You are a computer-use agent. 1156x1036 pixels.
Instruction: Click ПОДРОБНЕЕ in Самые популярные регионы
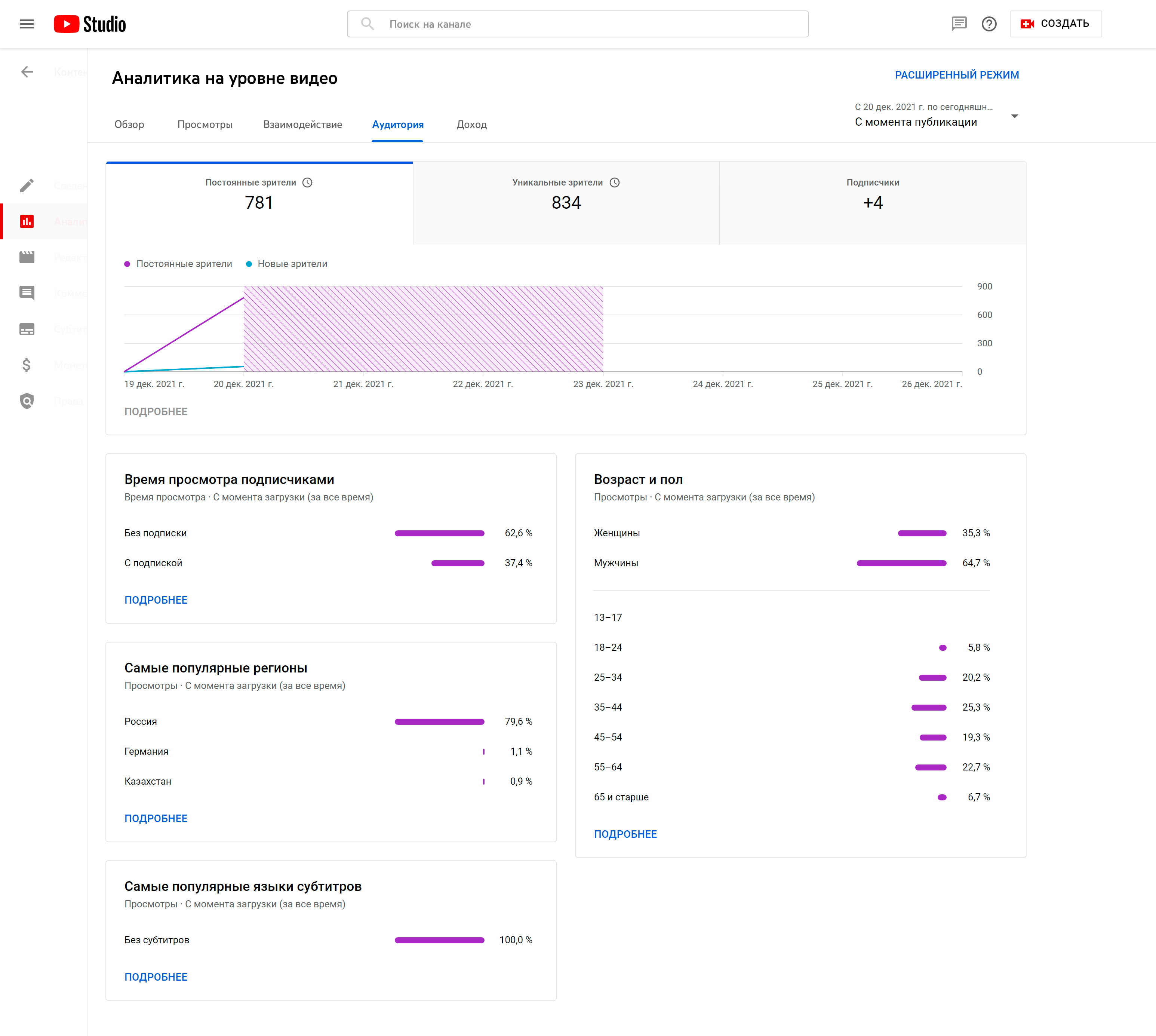(156, 819)
